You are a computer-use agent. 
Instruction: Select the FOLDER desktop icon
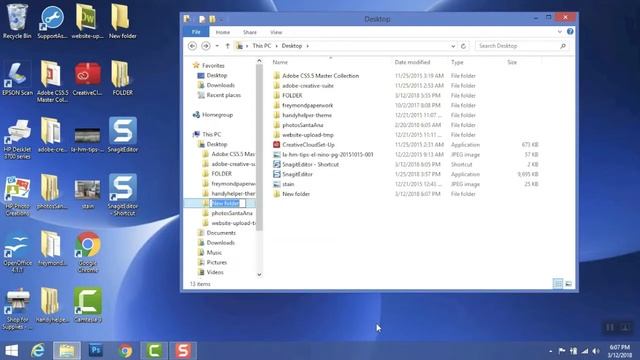(122, 78)
